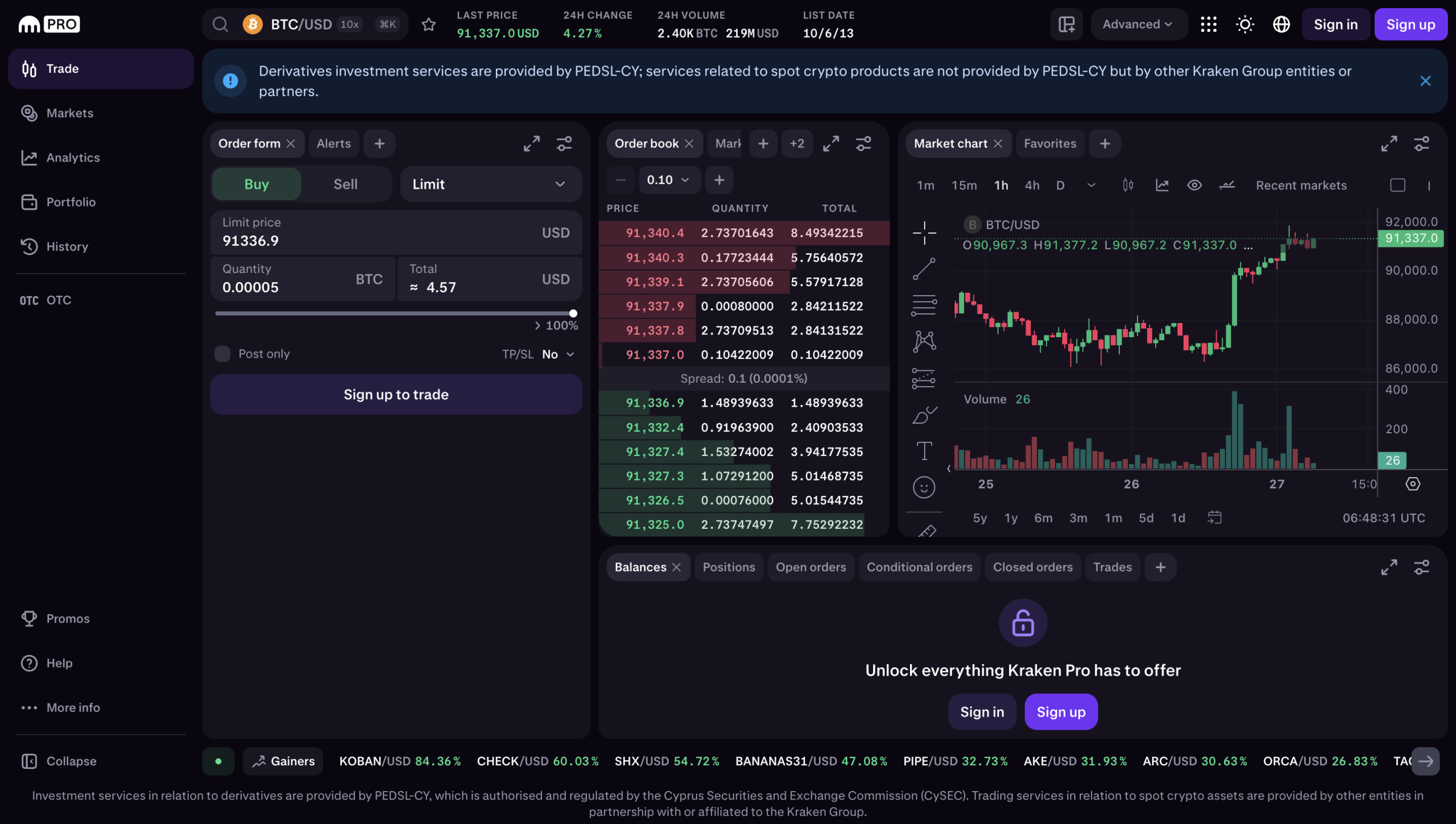
Task: Select the Sell side toggle
Action: 345,184
